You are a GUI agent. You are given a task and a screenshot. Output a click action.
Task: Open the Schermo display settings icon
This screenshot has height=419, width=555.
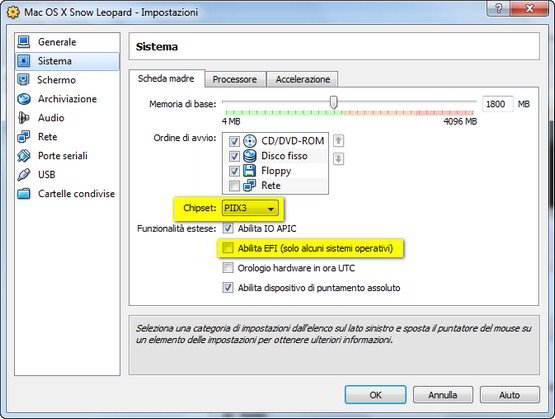(24, 80)
